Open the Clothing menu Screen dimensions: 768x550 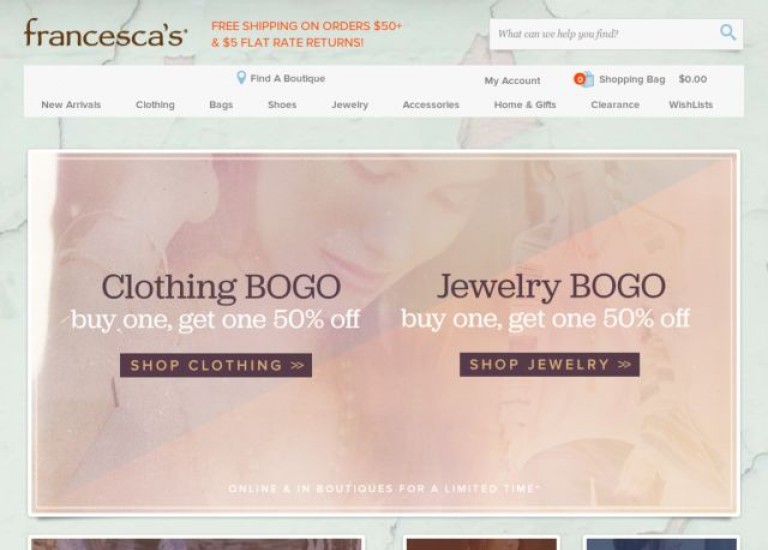(x=155, y=105)
